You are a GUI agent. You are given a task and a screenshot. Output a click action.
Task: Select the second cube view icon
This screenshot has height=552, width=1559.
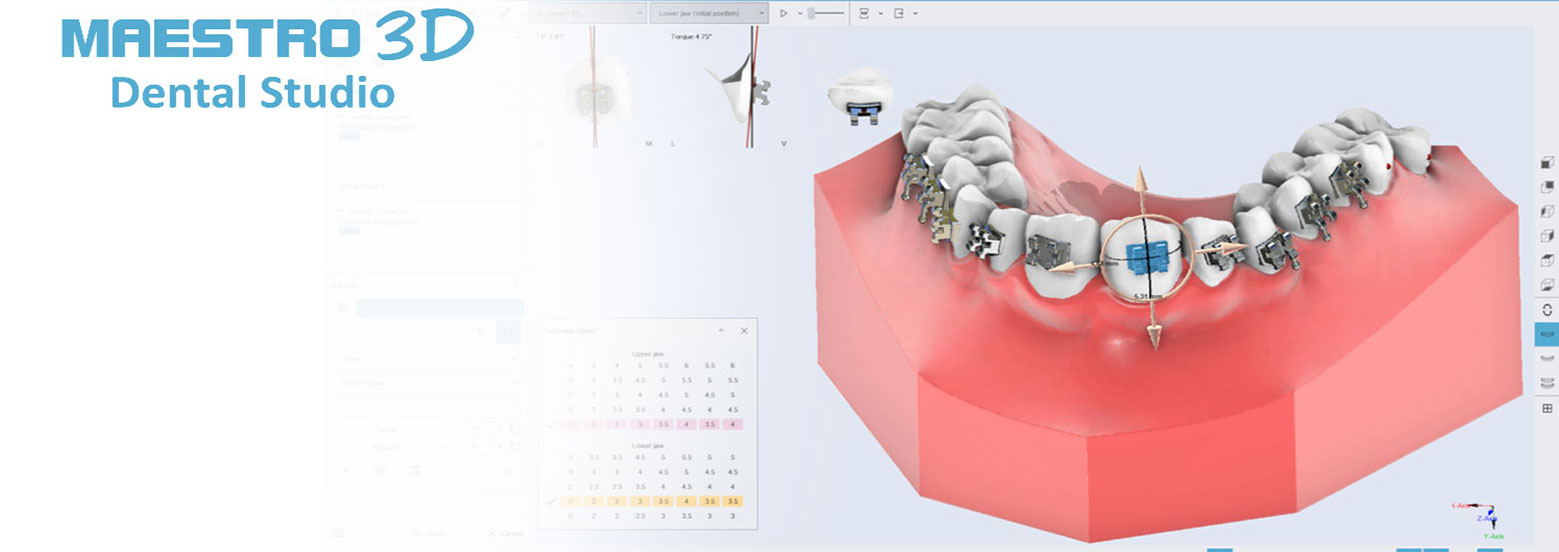click(1547, 187)
